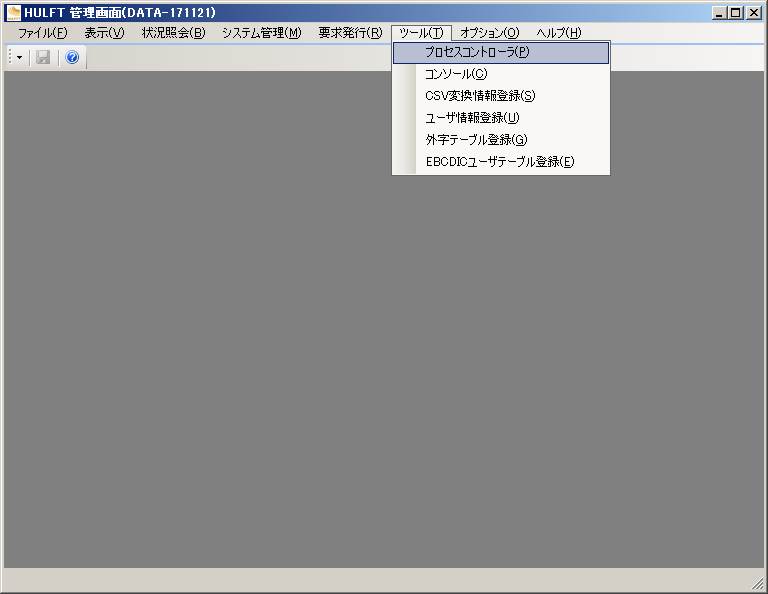Open the 要求発行(R) menu
768x594 pixels.
click(x=350, y=33)
